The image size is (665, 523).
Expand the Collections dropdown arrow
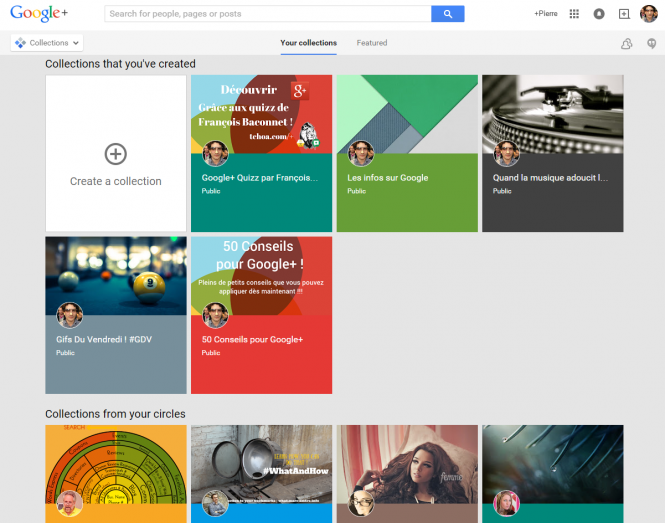pos(75,43)
